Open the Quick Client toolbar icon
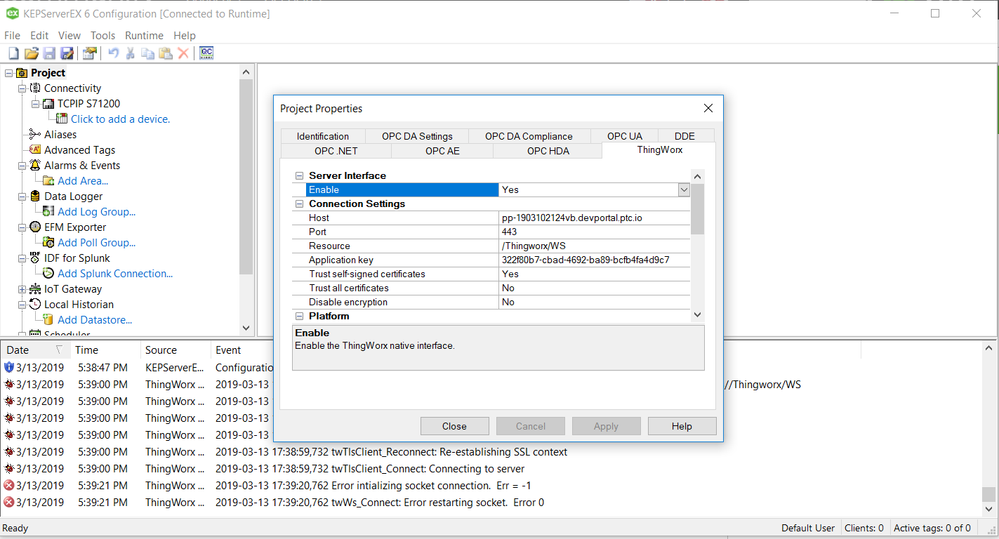Image resolution: width=999 pixels, height=539 pixels. [x=207, y=53]
